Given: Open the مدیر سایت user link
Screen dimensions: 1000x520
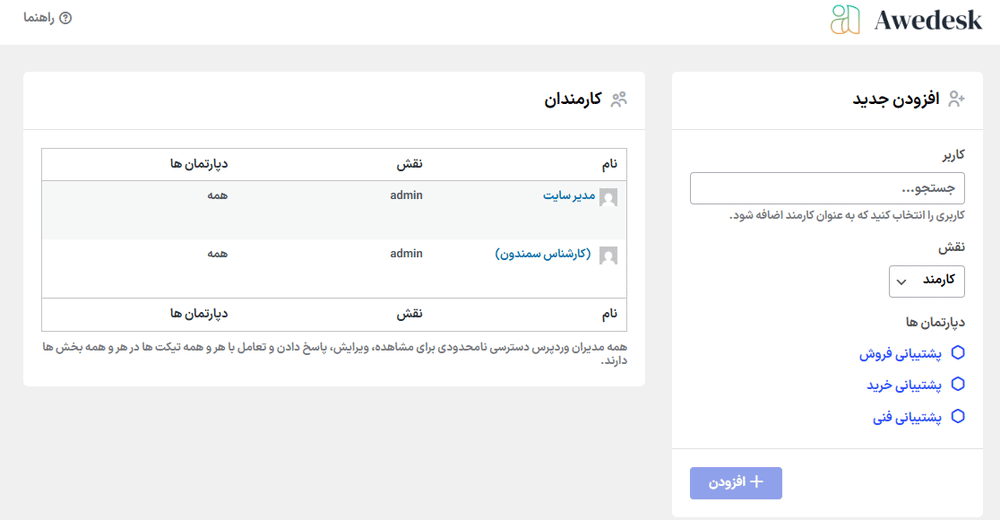Looking at the screenshot, I should point(568,196).
